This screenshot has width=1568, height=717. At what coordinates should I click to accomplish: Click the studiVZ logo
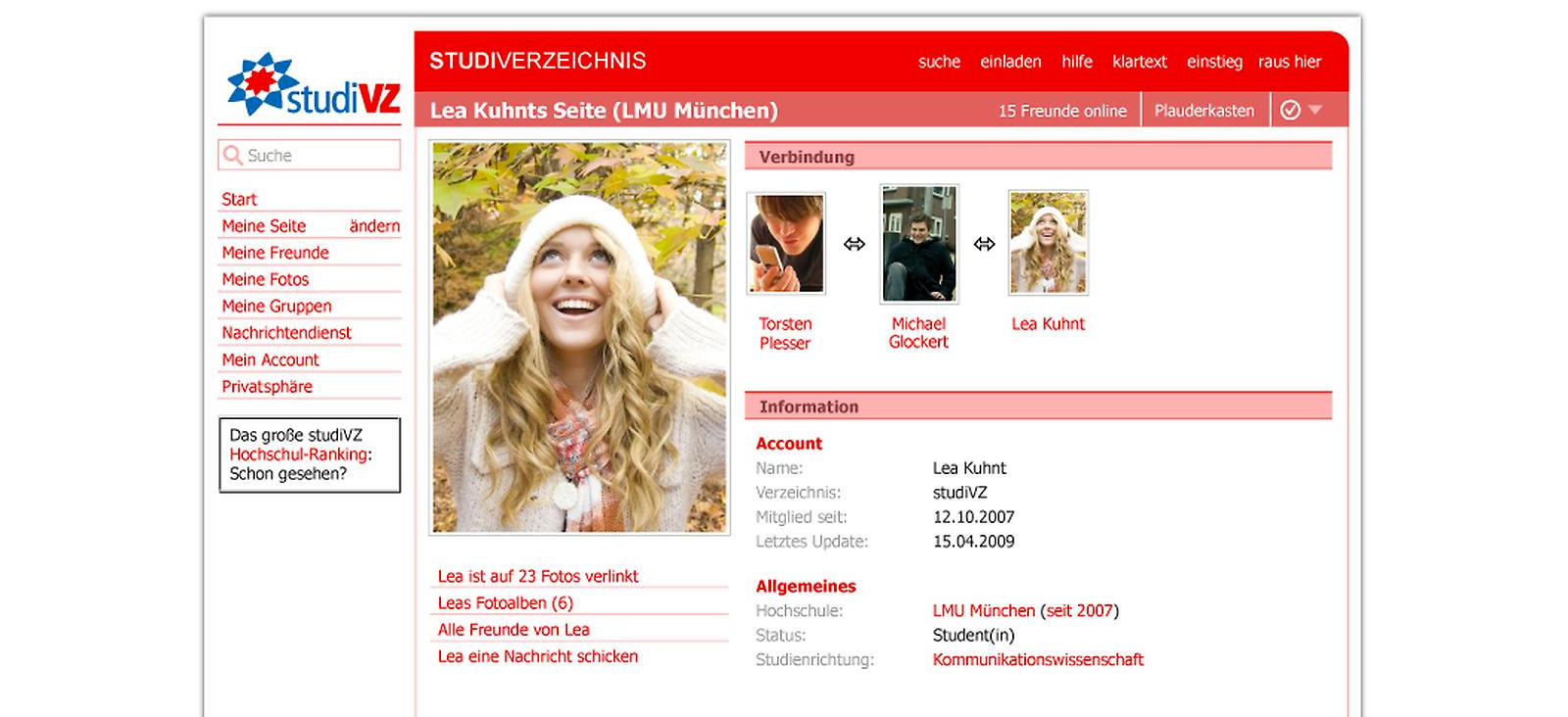314,84
